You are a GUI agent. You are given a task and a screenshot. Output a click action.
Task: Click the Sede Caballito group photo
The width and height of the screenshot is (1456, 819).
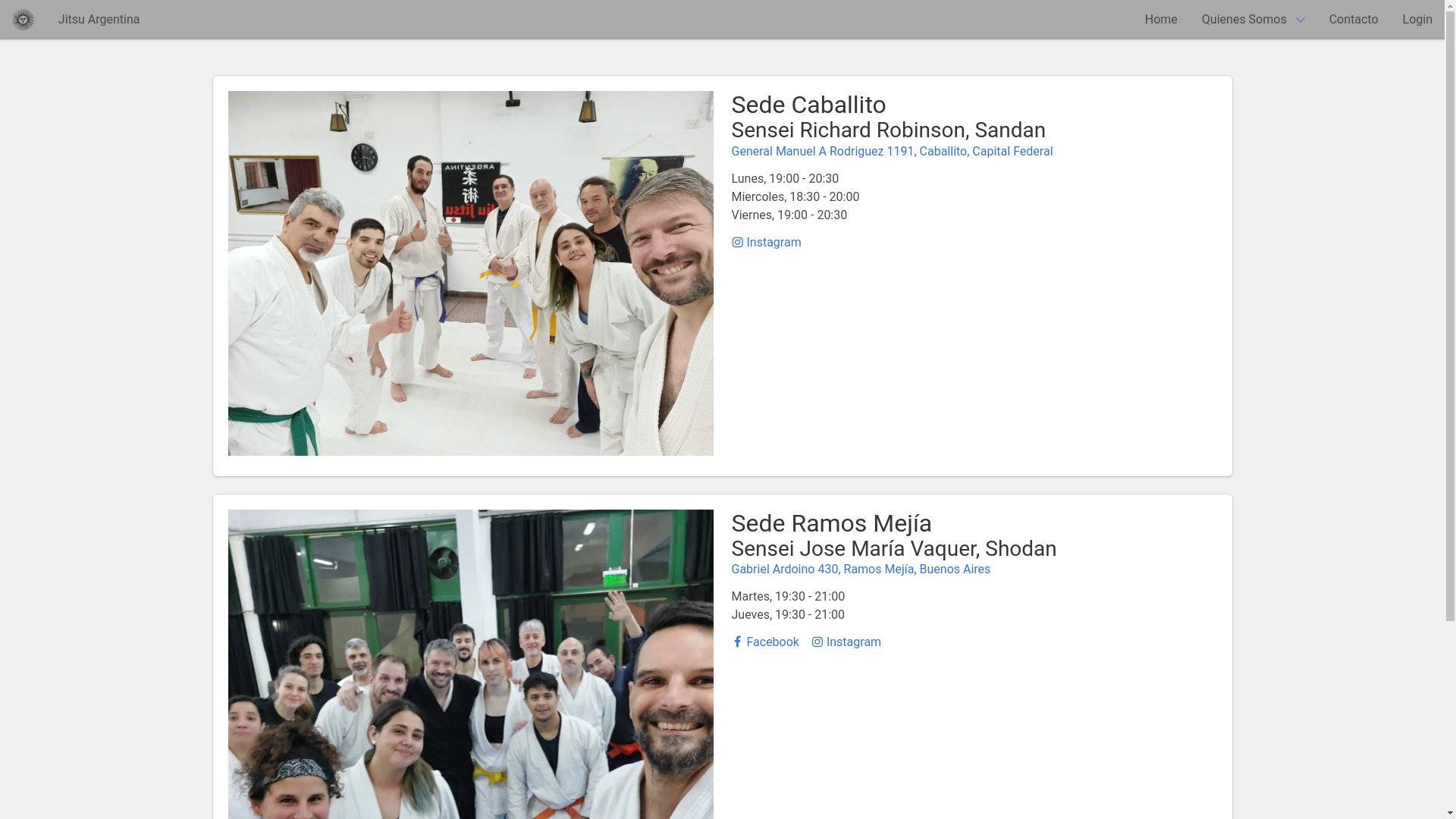point(470,273)
